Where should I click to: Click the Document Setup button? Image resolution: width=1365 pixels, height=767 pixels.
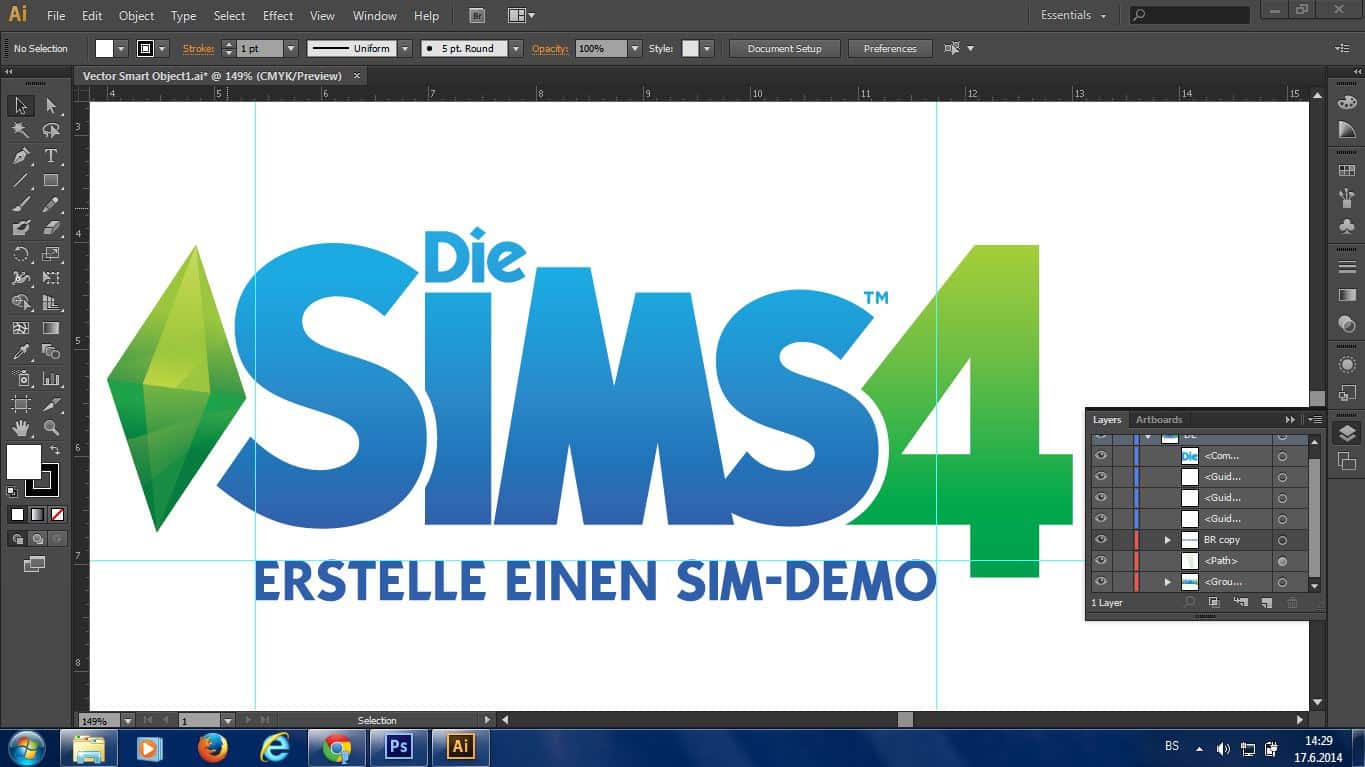[x=784, y=48]
